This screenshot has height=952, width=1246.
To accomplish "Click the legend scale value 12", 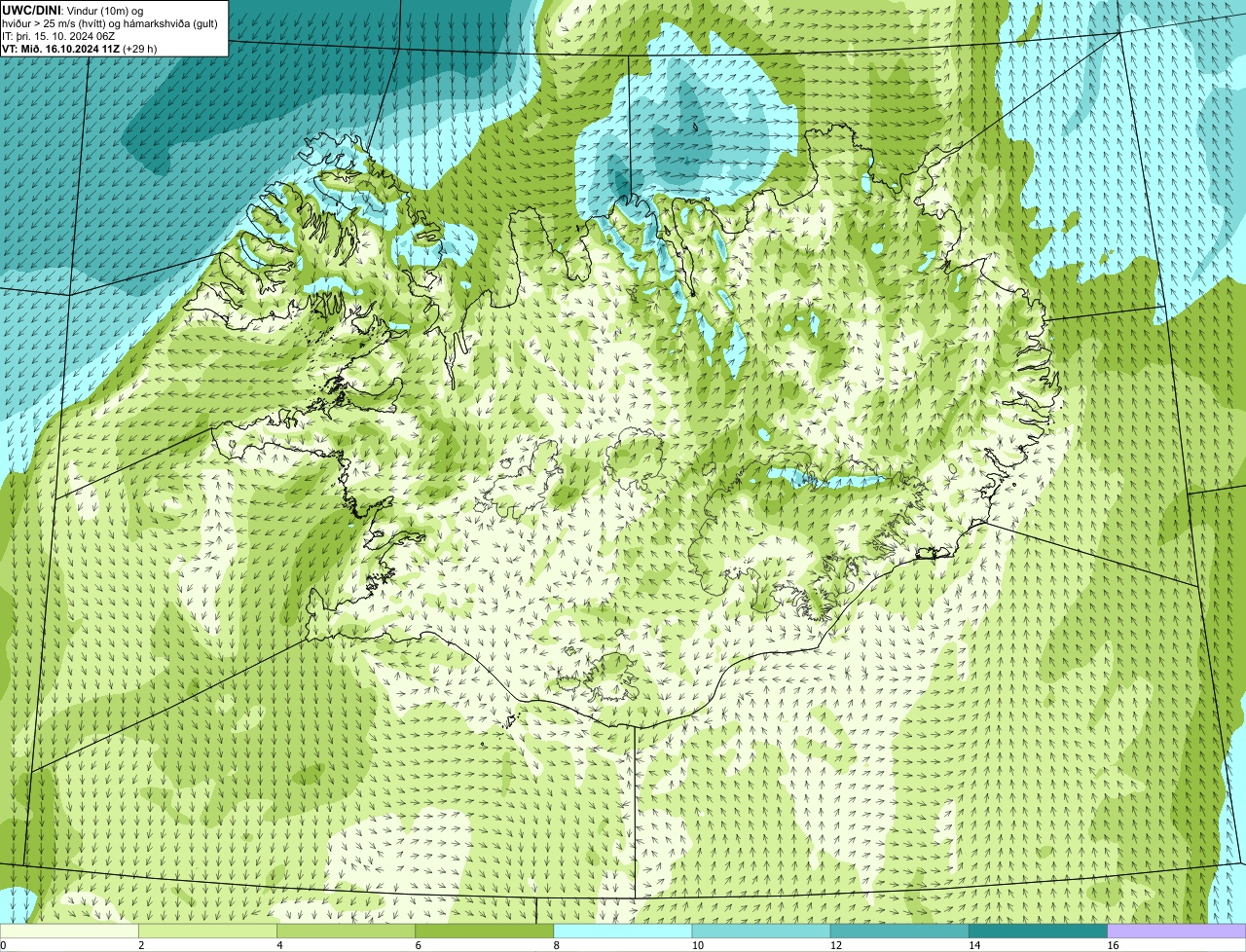I will click(836, 945).
